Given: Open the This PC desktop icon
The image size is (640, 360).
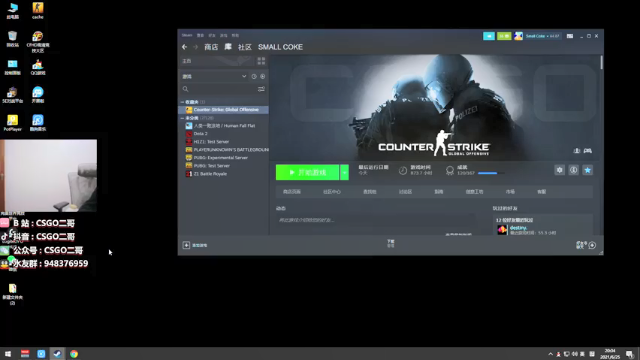Looking at the screenshot, I should (x=13, y=11).
